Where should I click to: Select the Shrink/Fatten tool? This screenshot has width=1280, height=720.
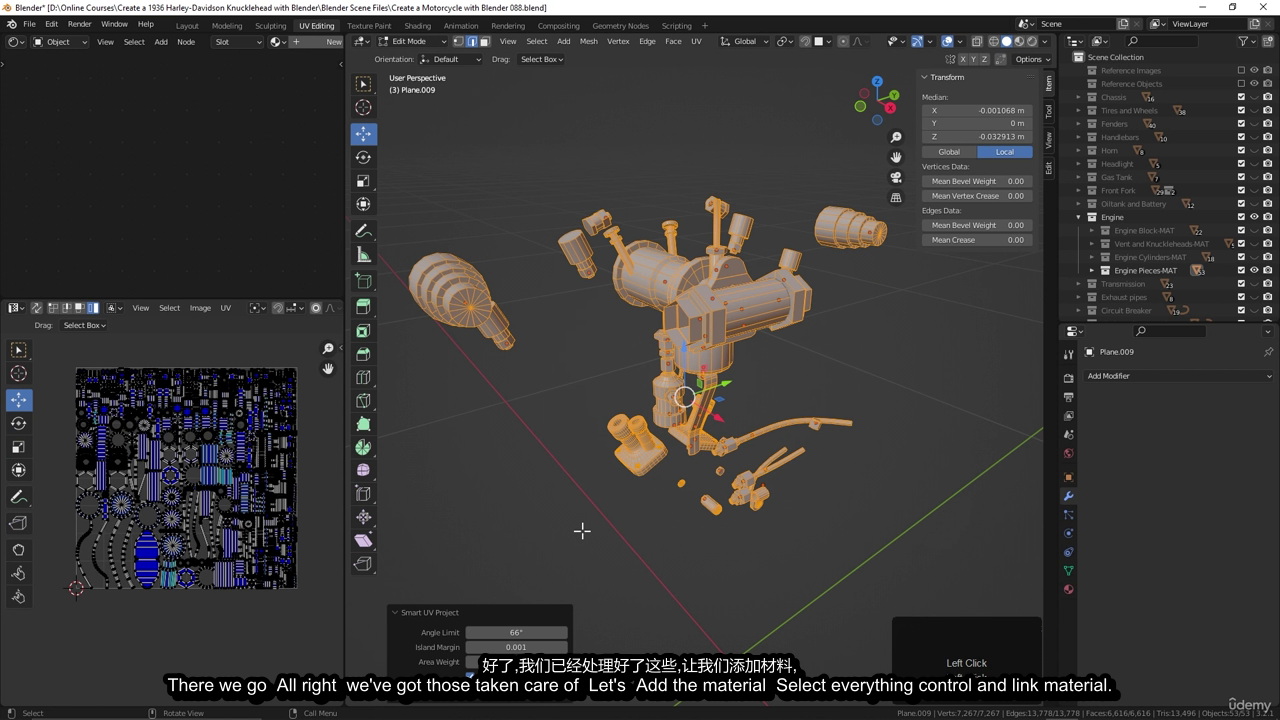[x=363, y=517]
